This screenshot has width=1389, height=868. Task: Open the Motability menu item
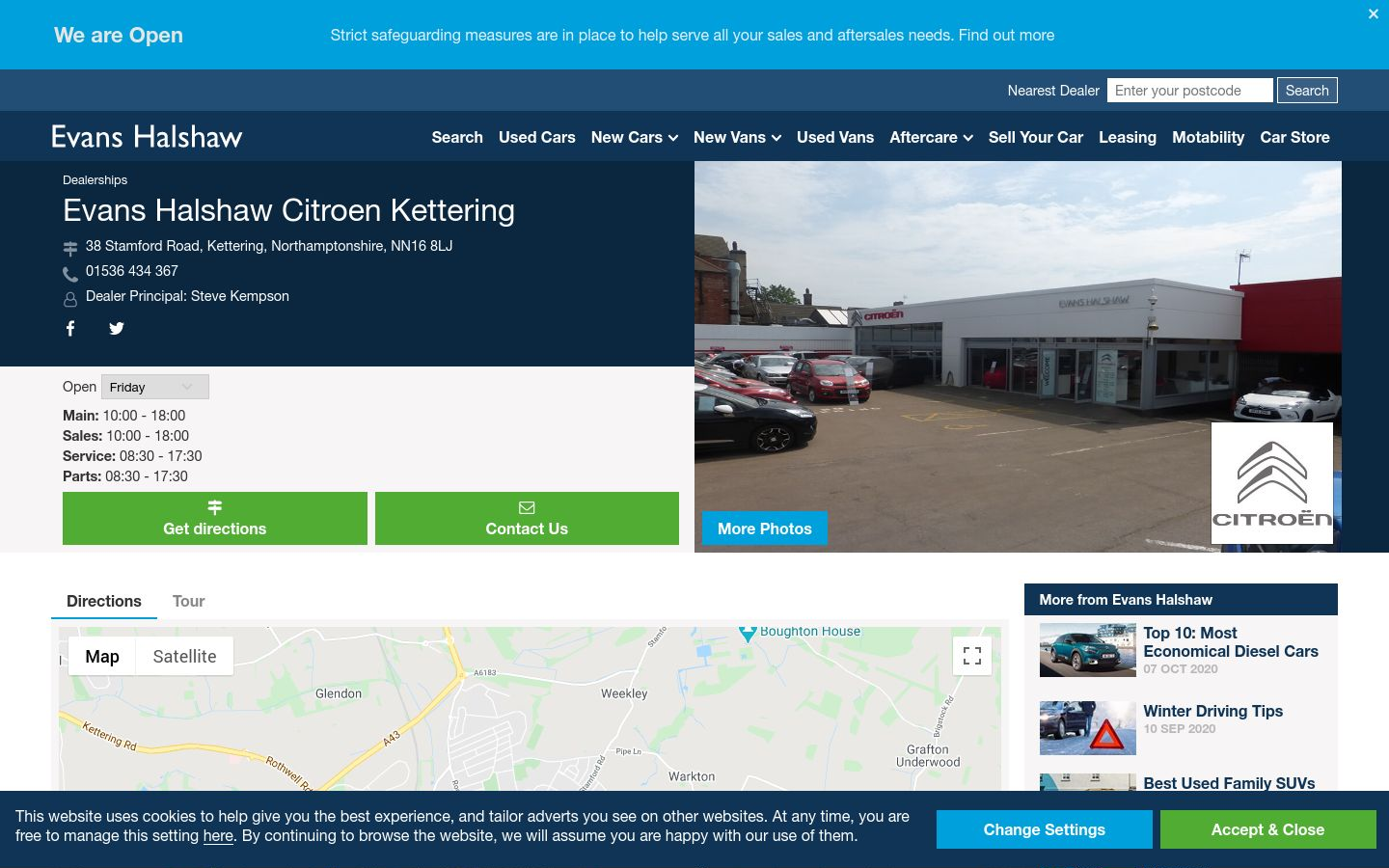click(1208, 137)
